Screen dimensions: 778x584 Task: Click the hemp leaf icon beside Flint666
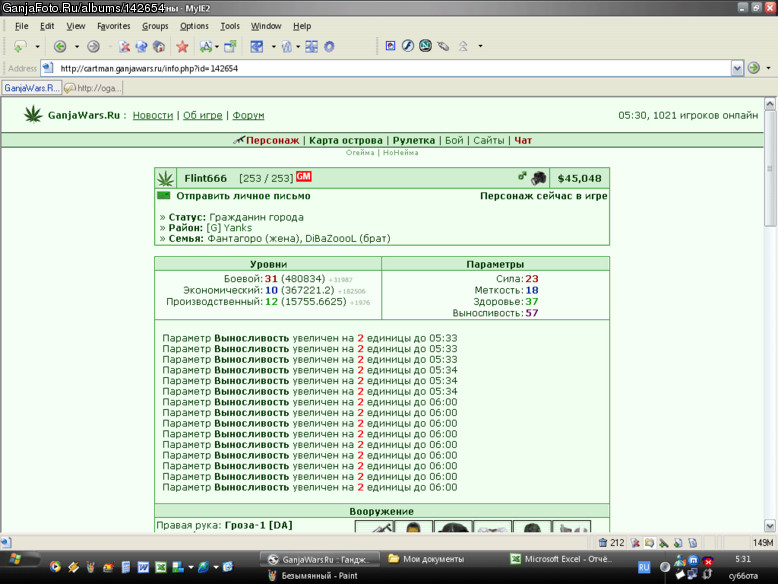(x=165, y=178)
